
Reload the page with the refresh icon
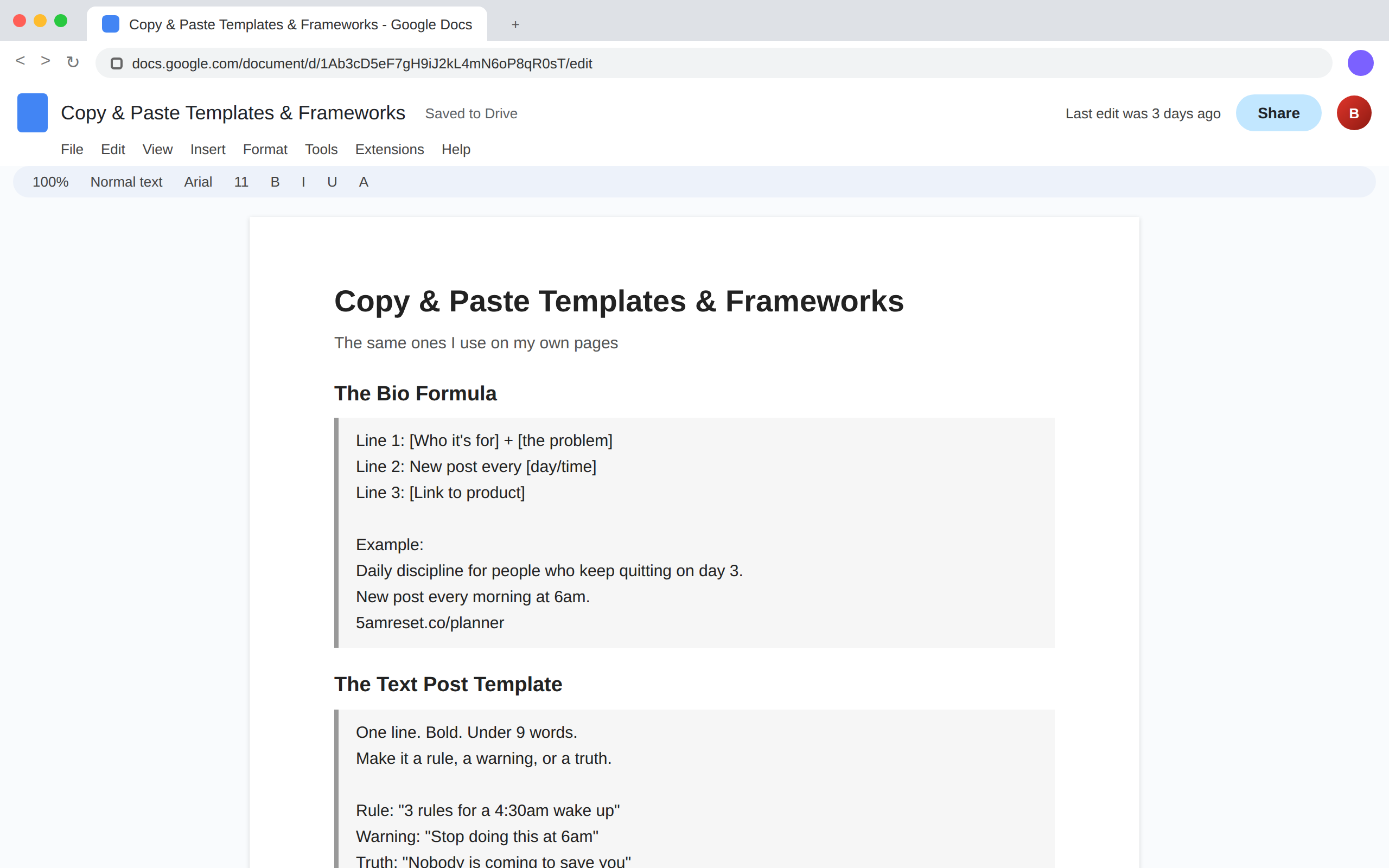pos(72,62)
